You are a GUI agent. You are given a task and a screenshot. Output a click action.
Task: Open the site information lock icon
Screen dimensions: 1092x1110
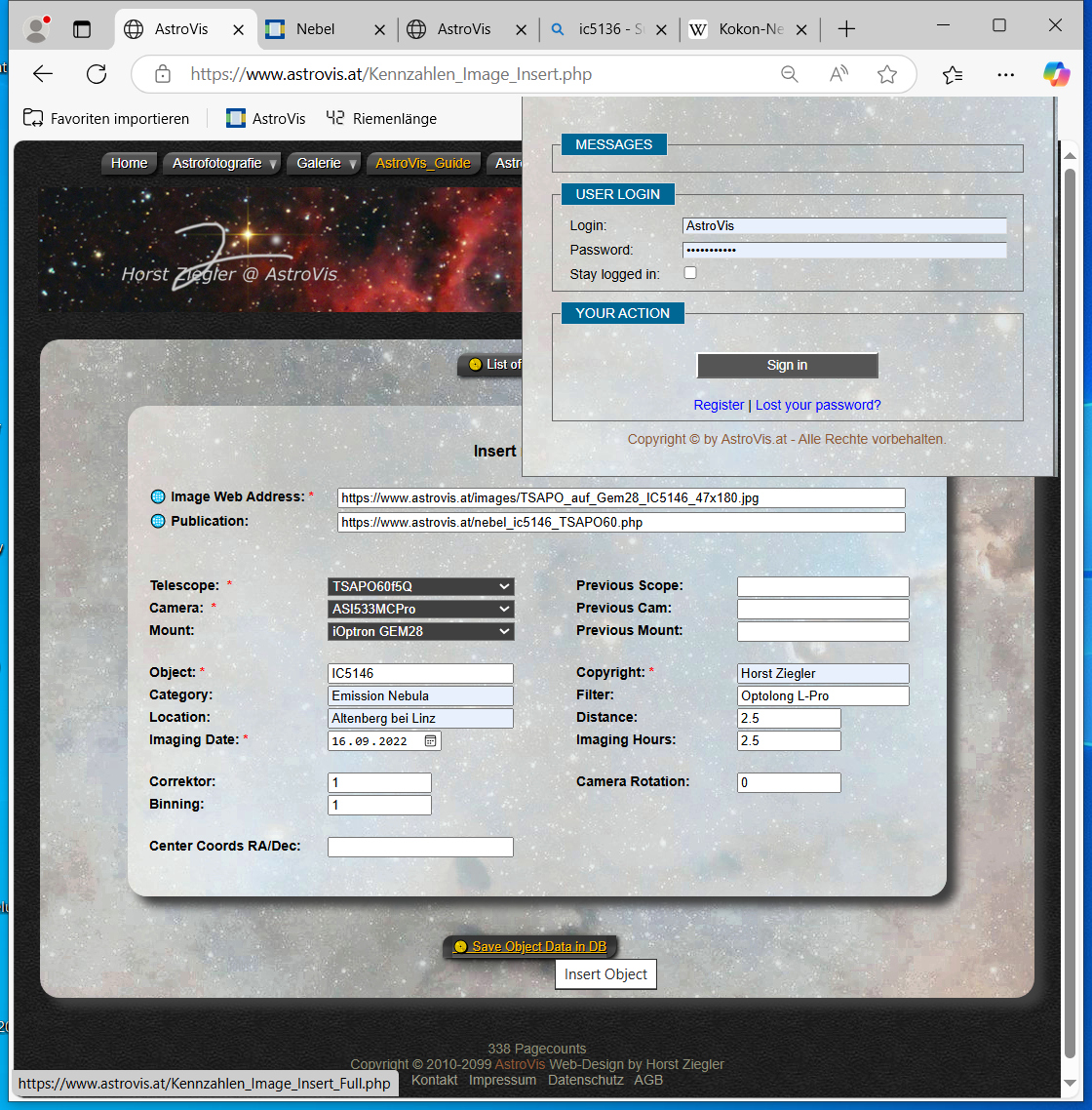pos(163,73)
